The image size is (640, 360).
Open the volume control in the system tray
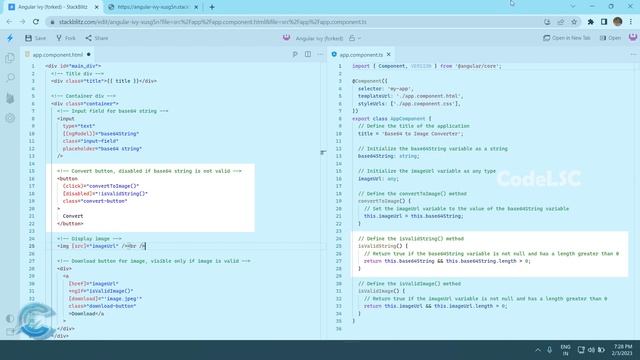click(591, 350)
